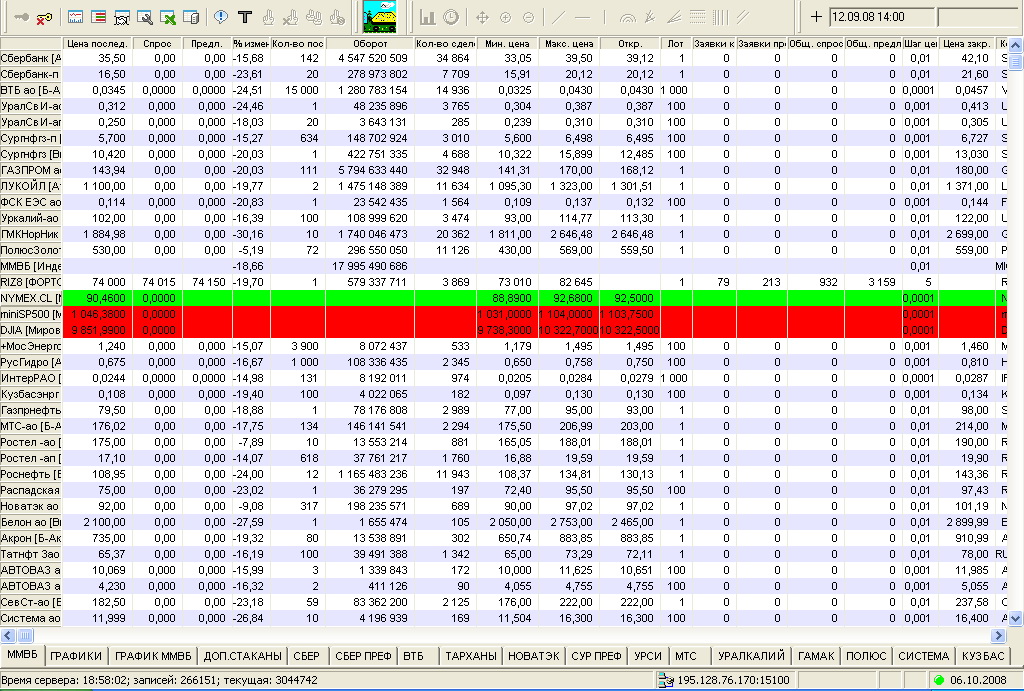1024x691 pixels.
Task: Switch to the ГРАФИКИ tab
Action: pyautogui.click(x=76, y=656)
